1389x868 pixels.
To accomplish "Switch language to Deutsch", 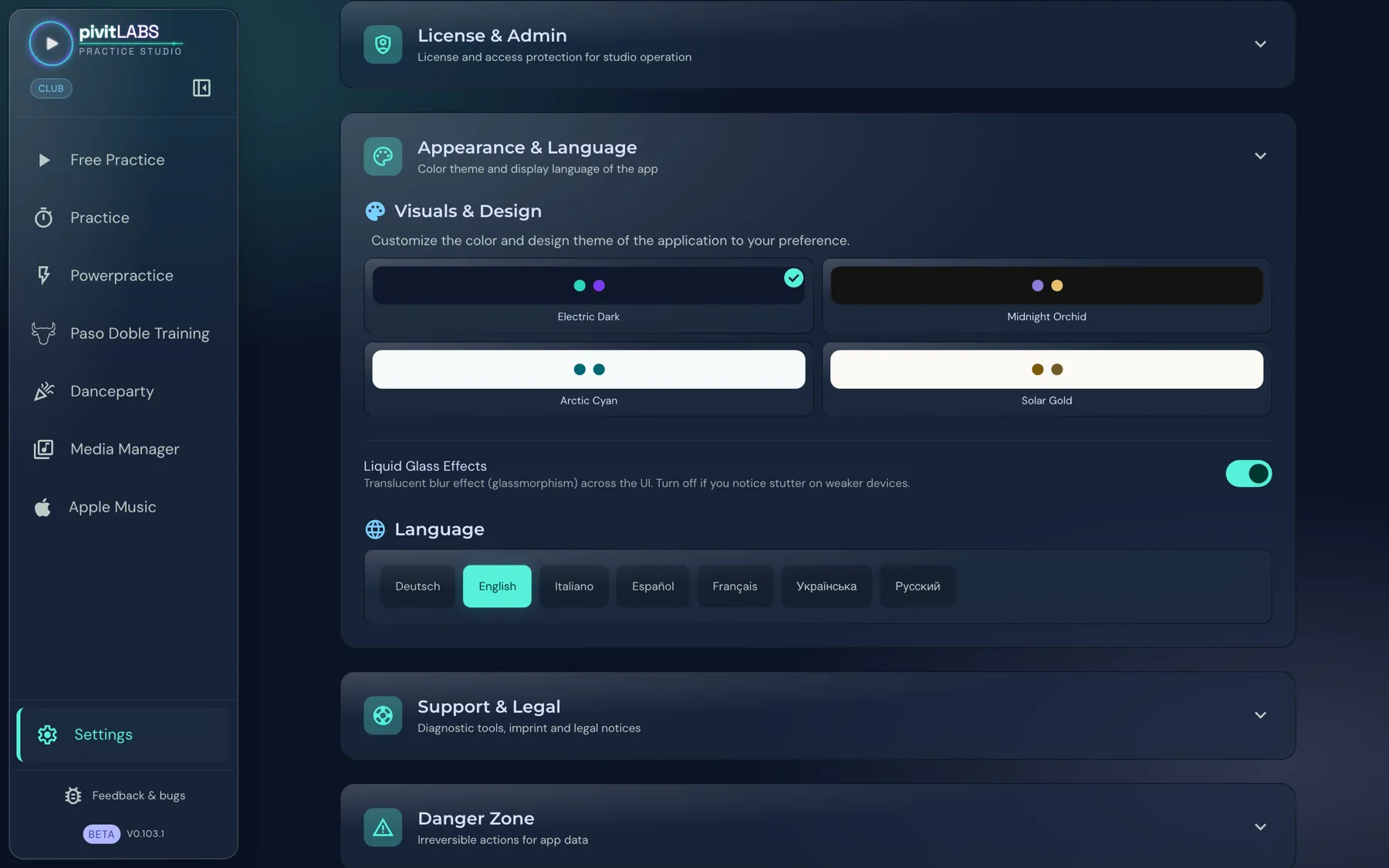I will tap(417, 586).
